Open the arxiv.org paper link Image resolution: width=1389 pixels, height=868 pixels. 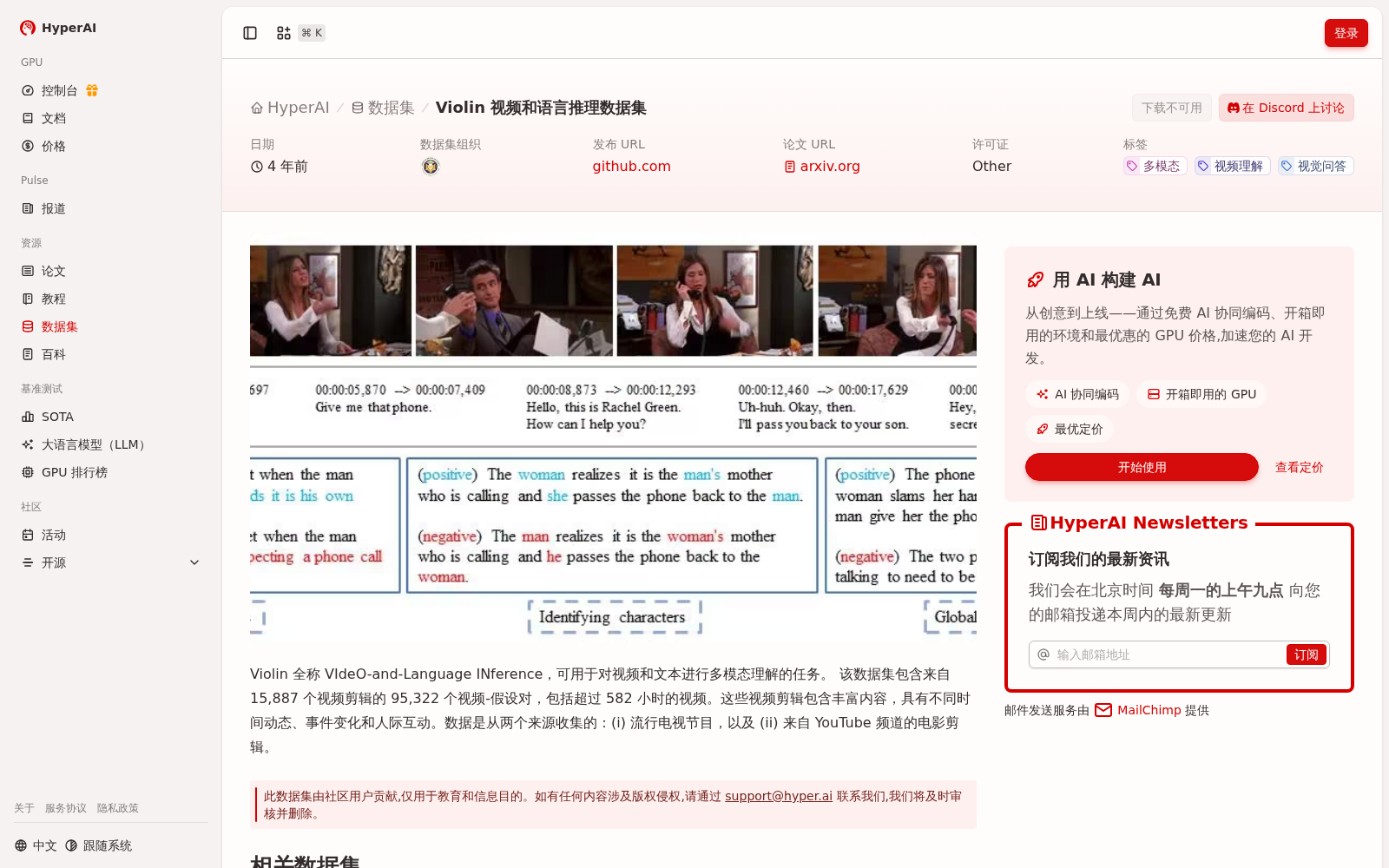point(822,167)
